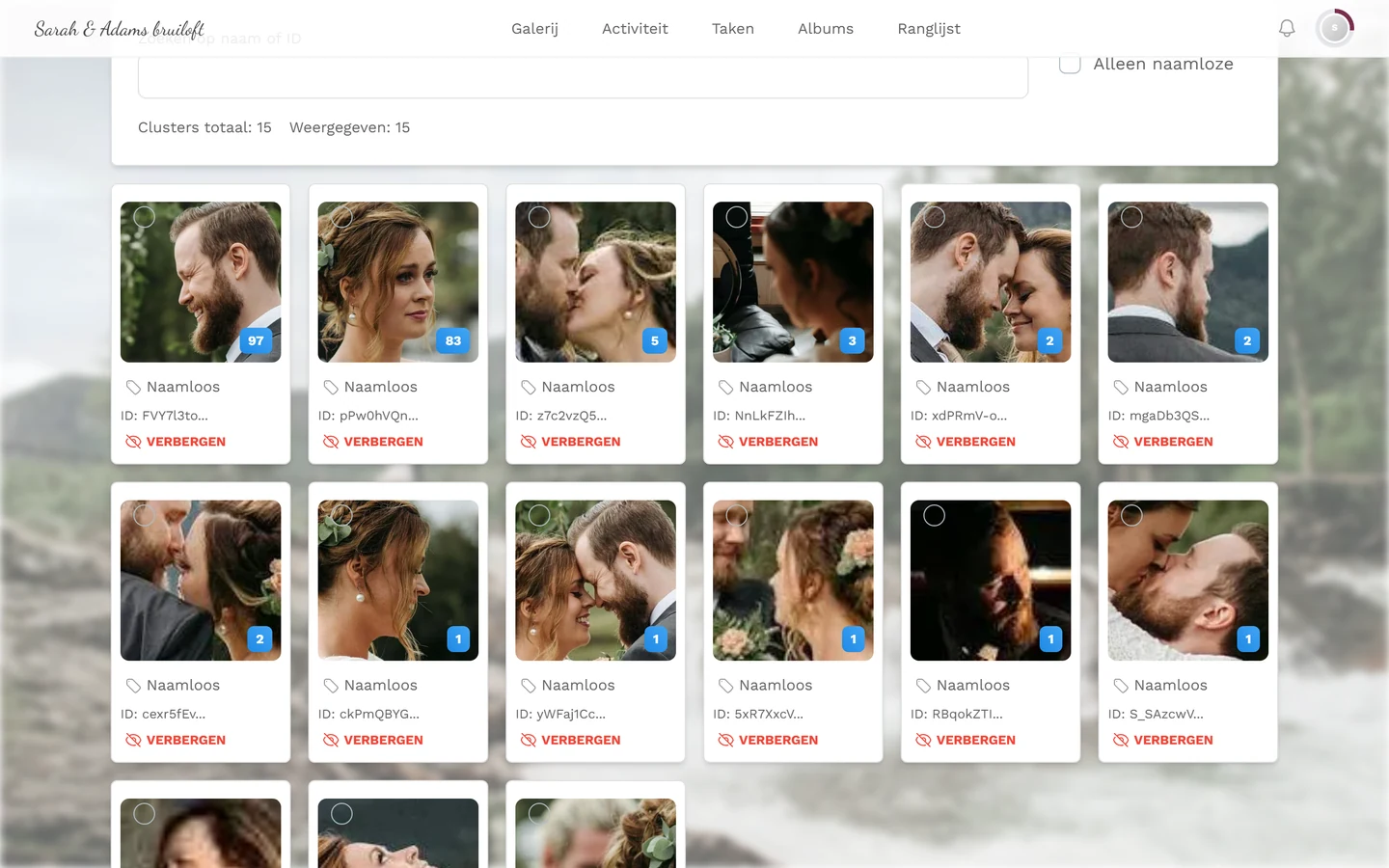The width and height of the screenshot is (1389, 868).
Task: Select the cluster FVY7l3to selection circle
Action: 145,217
